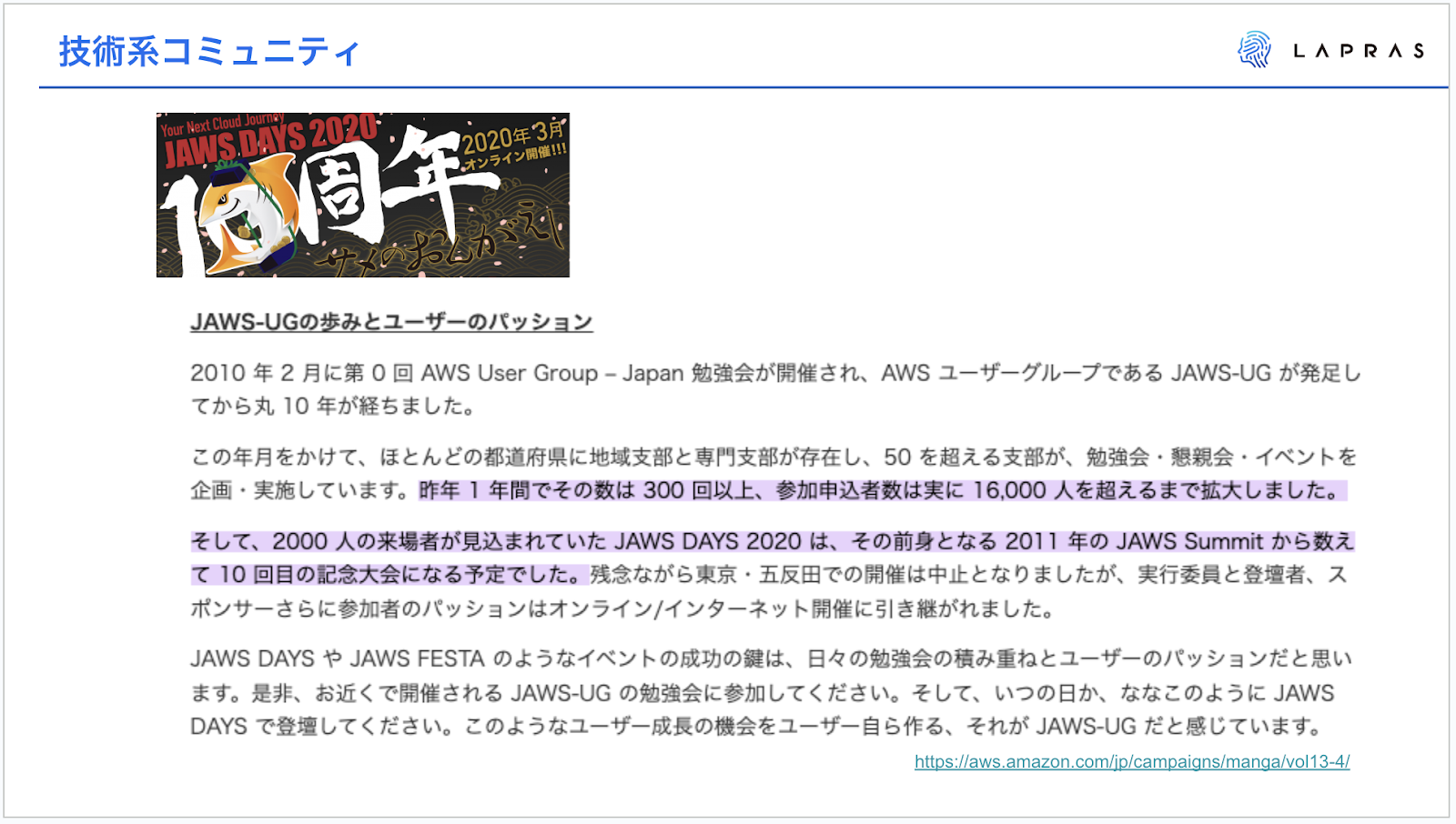
Task: Click the LAPRAS fingerprint logo icon
Action: click(1254, 50)
